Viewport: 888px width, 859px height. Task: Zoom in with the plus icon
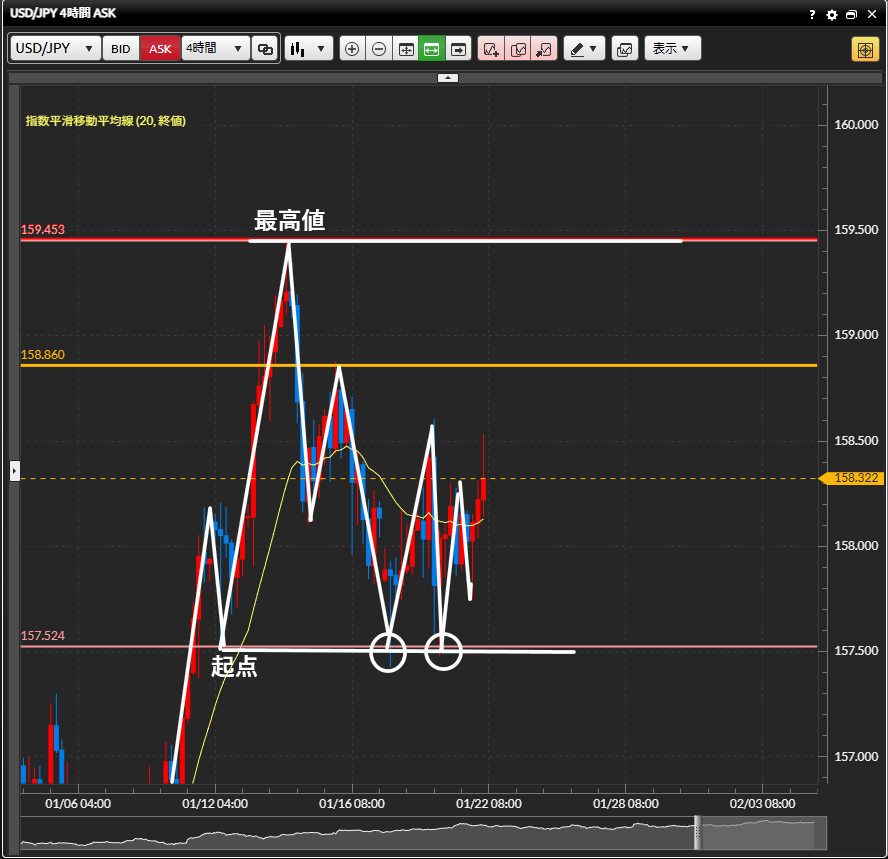click(352, 48)
